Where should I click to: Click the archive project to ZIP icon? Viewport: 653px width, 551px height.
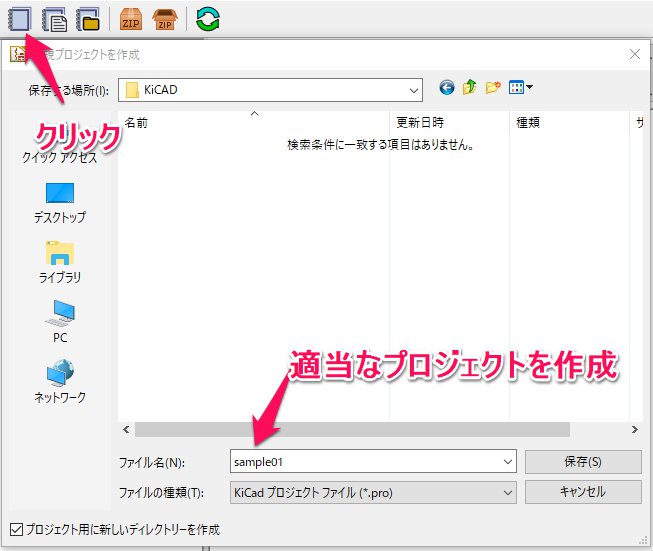130,18
